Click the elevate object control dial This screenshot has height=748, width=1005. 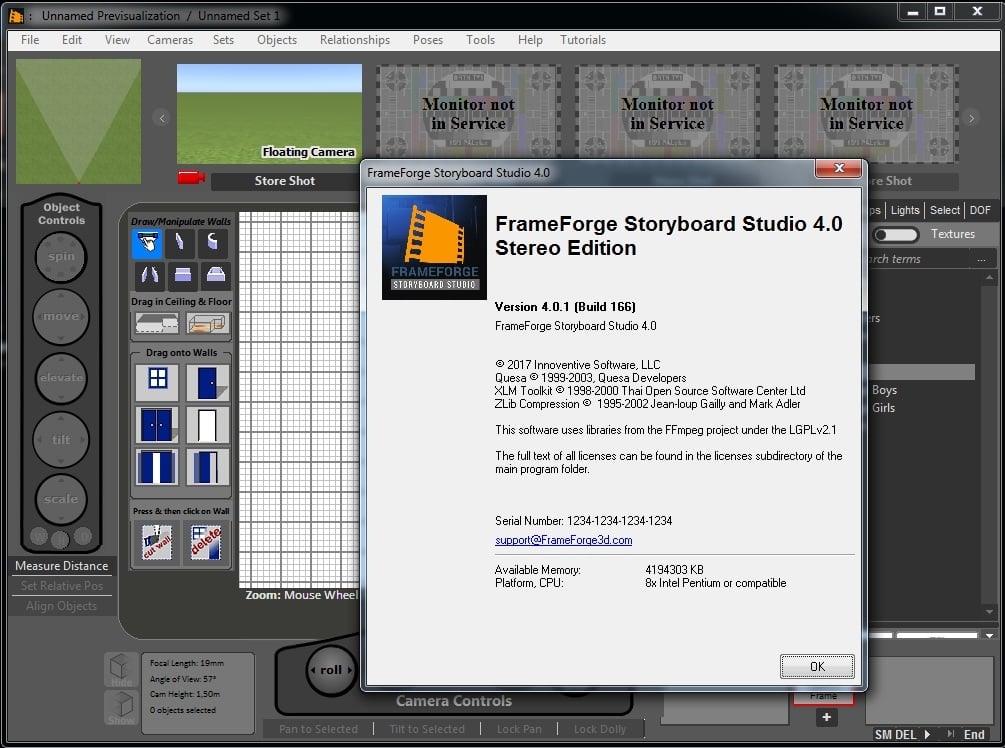pos(61,378)
